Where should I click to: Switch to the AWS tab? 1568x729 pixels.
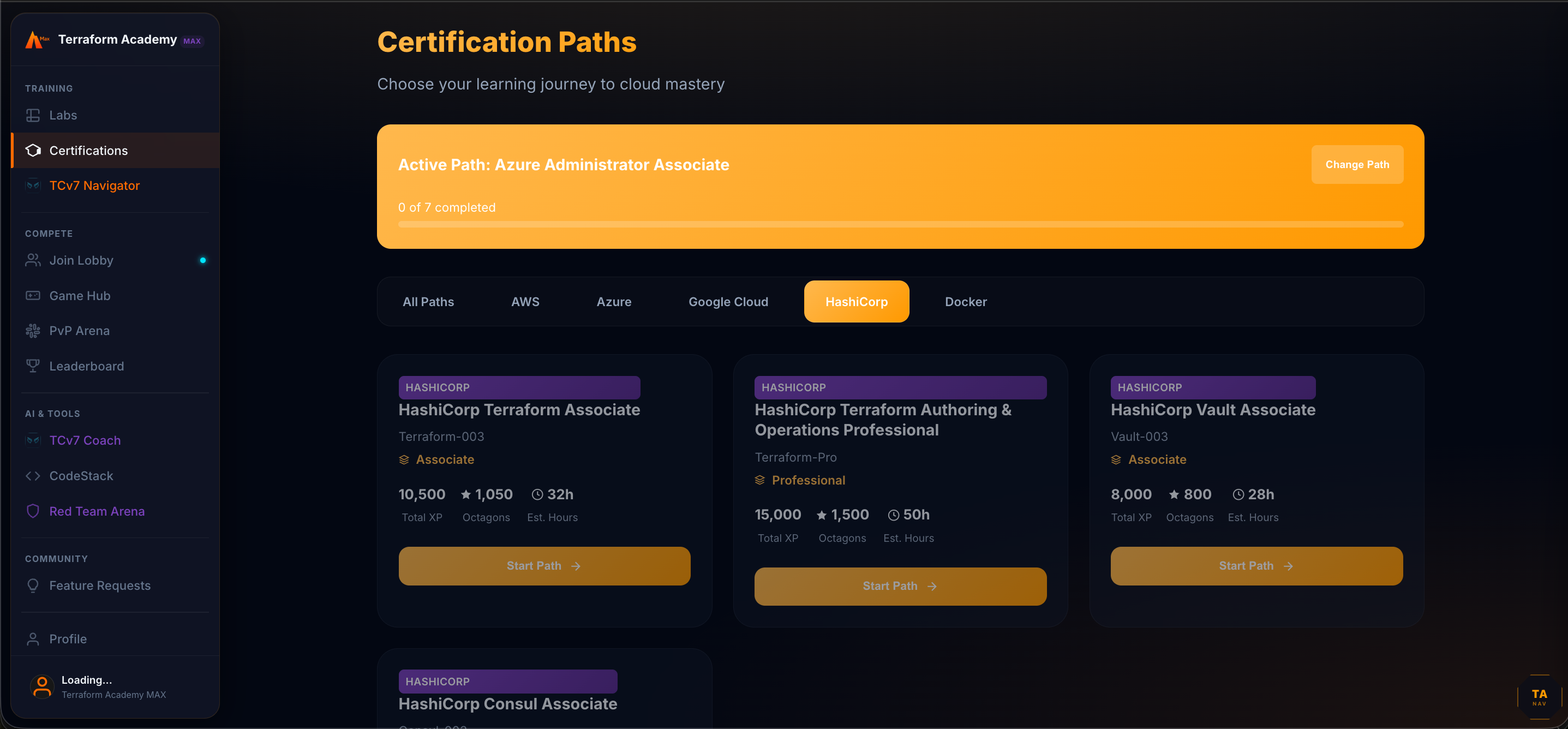pyautogui.click(x=525, y=301)
